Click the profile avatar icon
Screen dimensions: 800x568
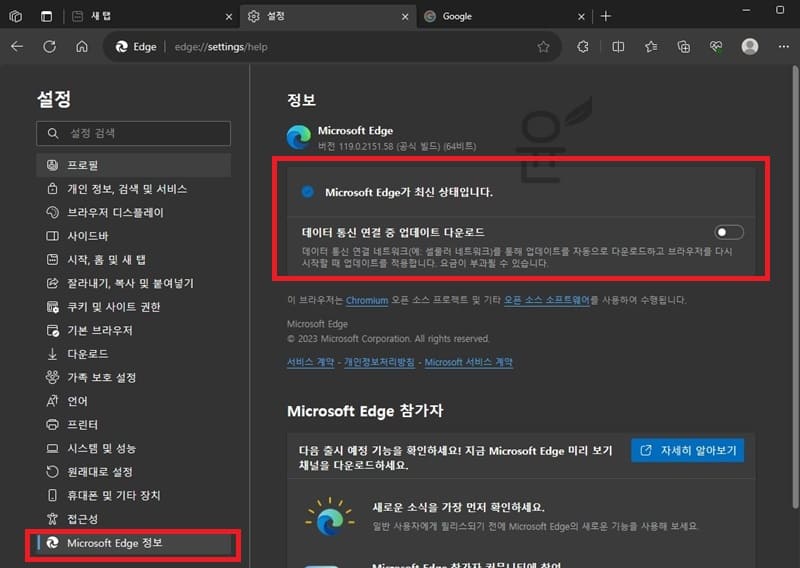click(750, 46)
